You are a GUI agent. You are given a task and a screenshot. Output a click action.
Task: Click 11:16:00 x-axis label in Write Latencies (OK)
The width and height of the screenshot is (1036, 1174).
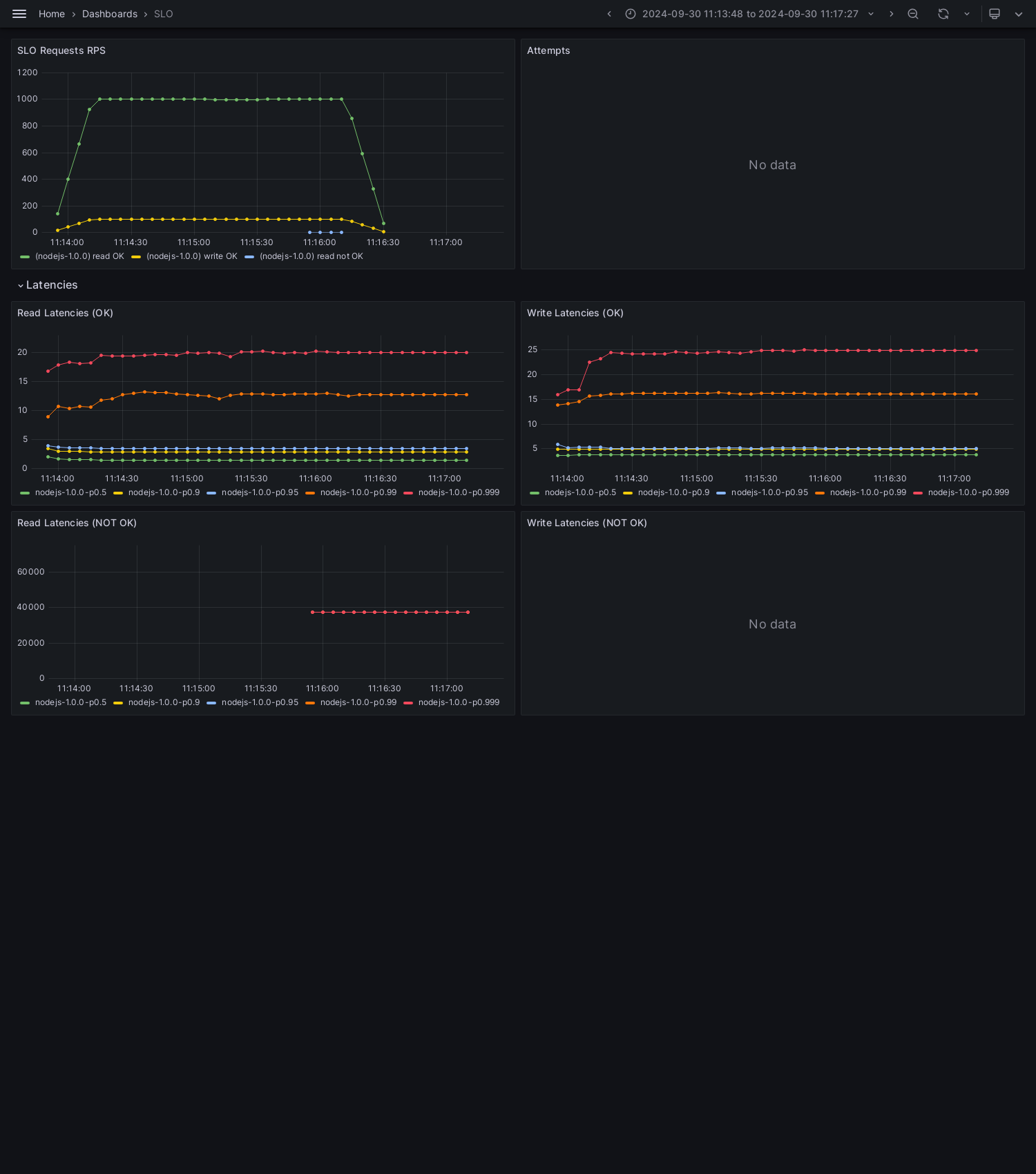pos(825,479)
